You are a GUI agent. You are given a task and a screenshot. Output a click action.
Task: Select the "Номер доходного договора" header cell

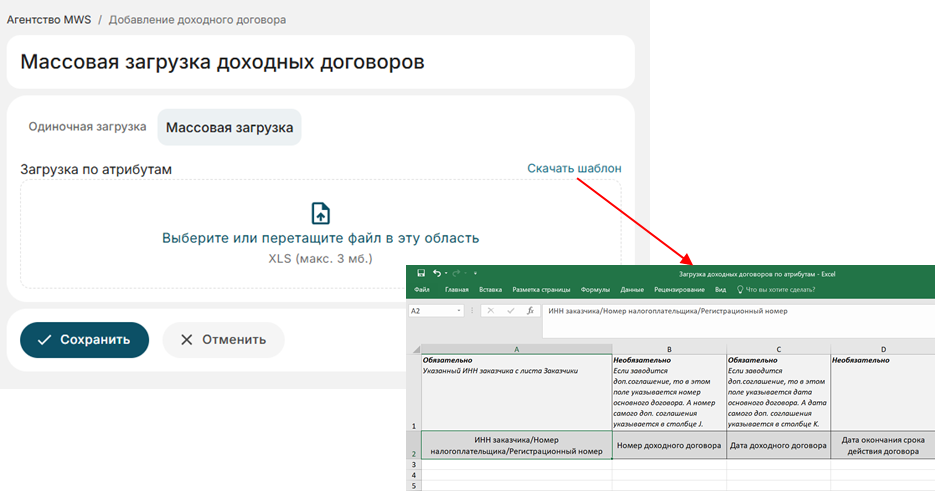668,445
